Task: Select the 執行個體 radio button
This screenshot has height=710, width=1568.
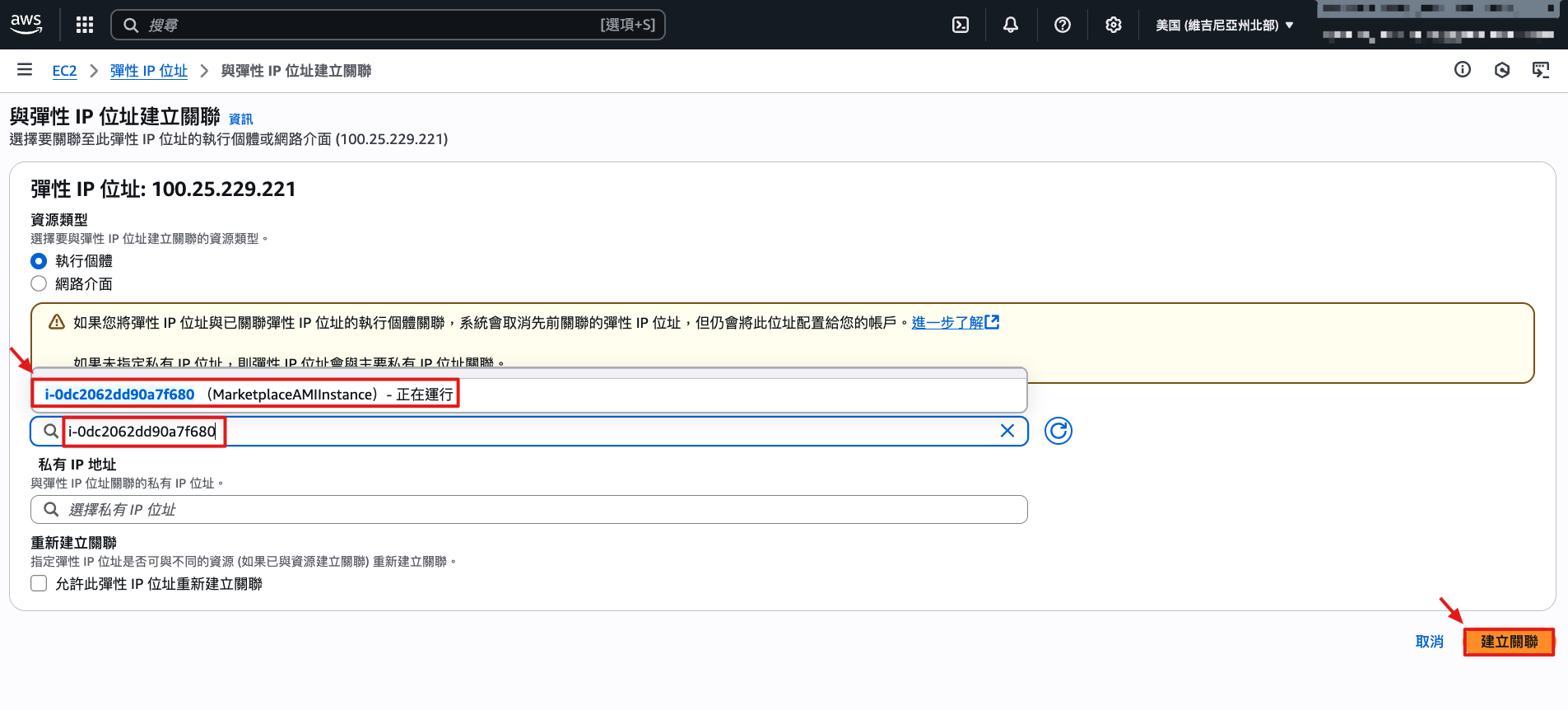Action: click(39, 261)
